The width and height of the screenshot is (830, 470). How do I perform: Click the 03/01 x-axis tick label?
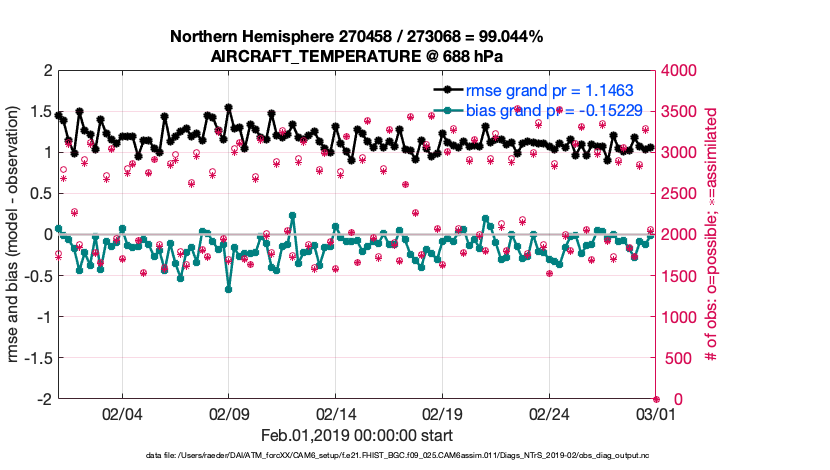(x=656, y=413)
